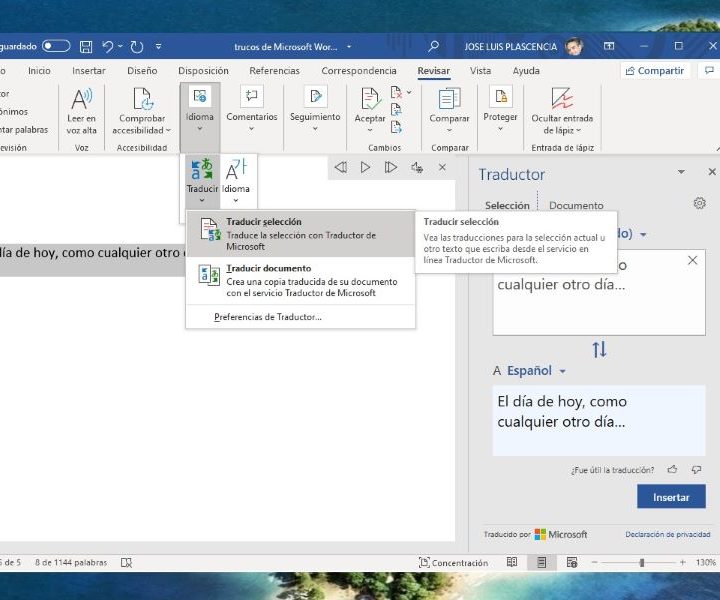Toggle the AutoSave (guardado) switch
Viewport: 720px width, 600px height.
(x=56, y=46)
